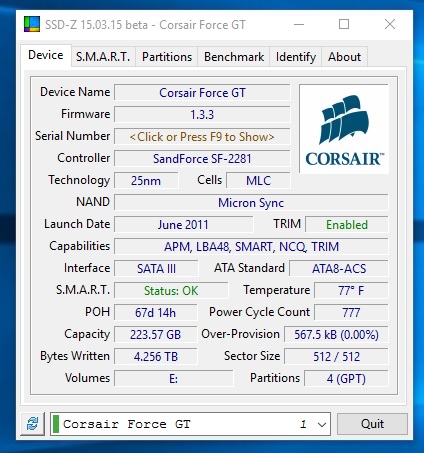Screen dimensions: 424x453
Task: Click the Power Cycle Count value 777
Action: tap(351, 313)
